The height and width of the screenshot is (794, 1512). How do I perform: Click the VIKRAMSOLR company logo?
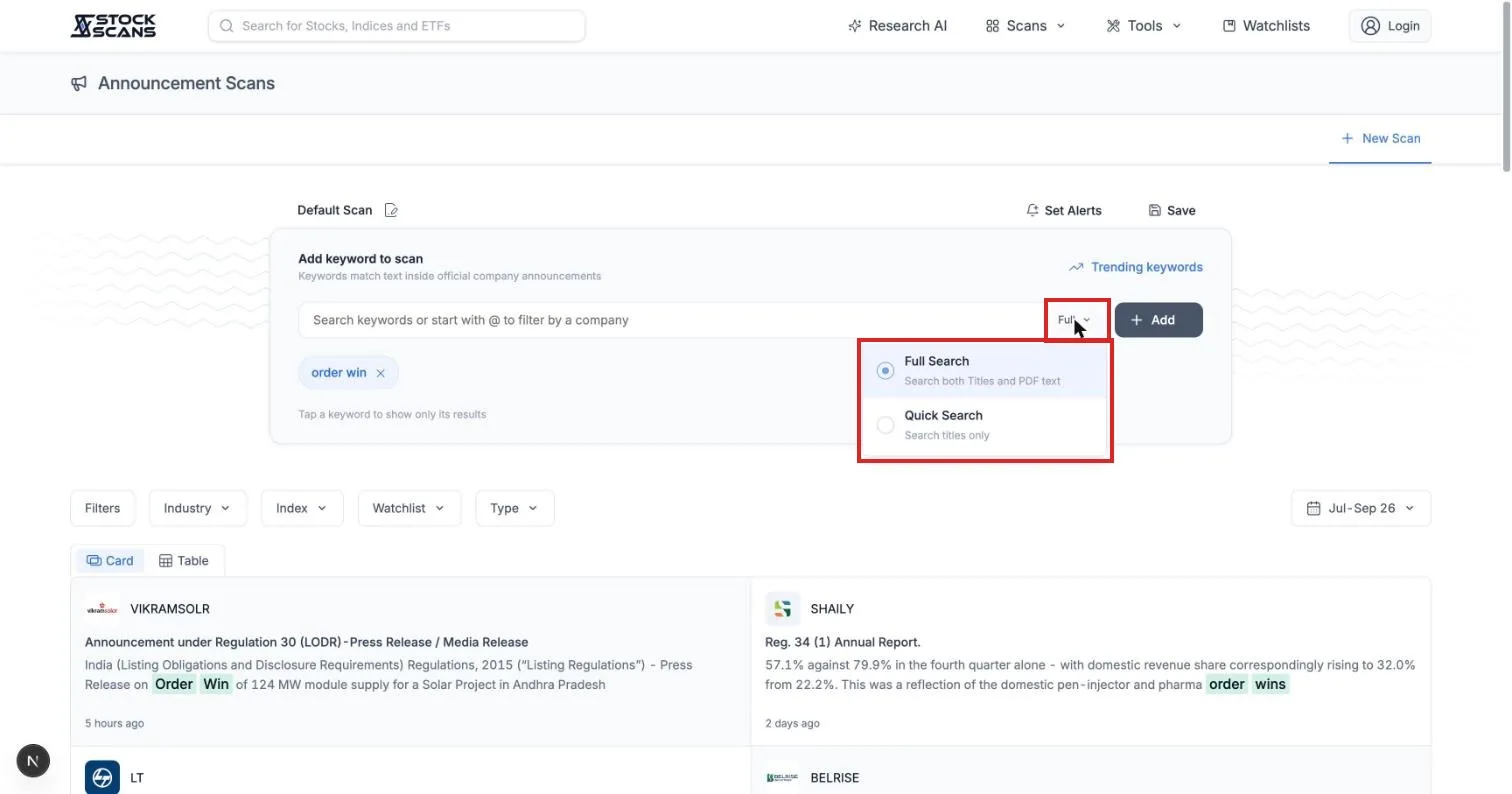click(x=102, y=609)
